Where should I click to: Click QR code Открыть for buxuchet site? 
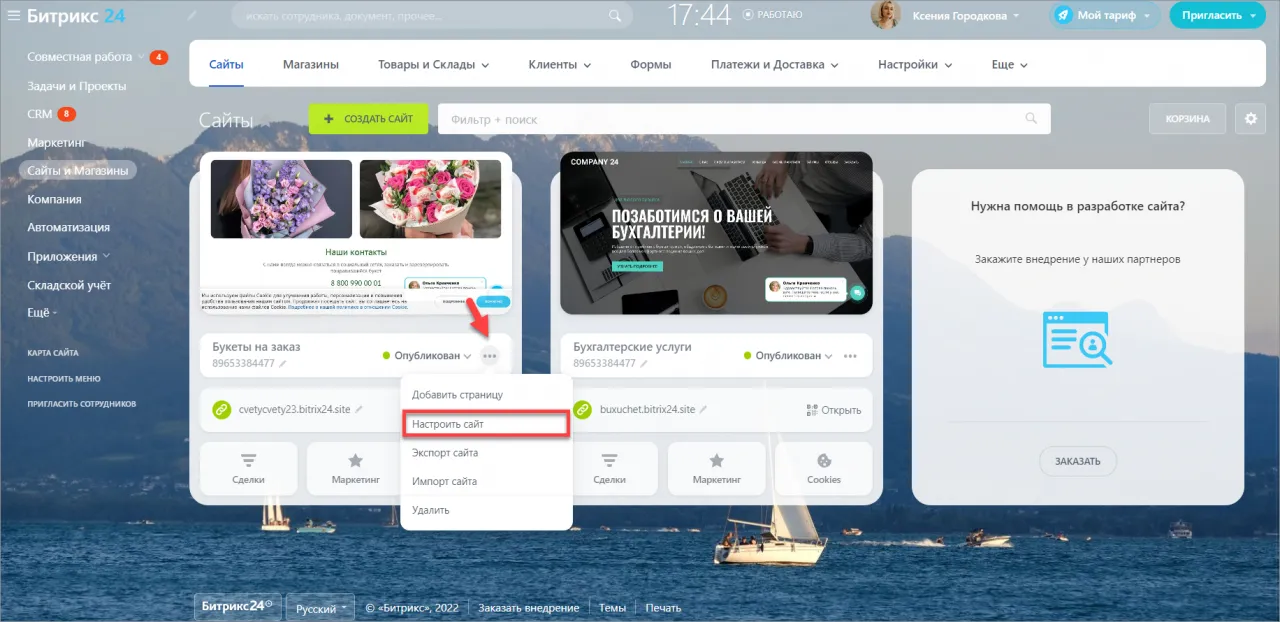click(834, 410)
